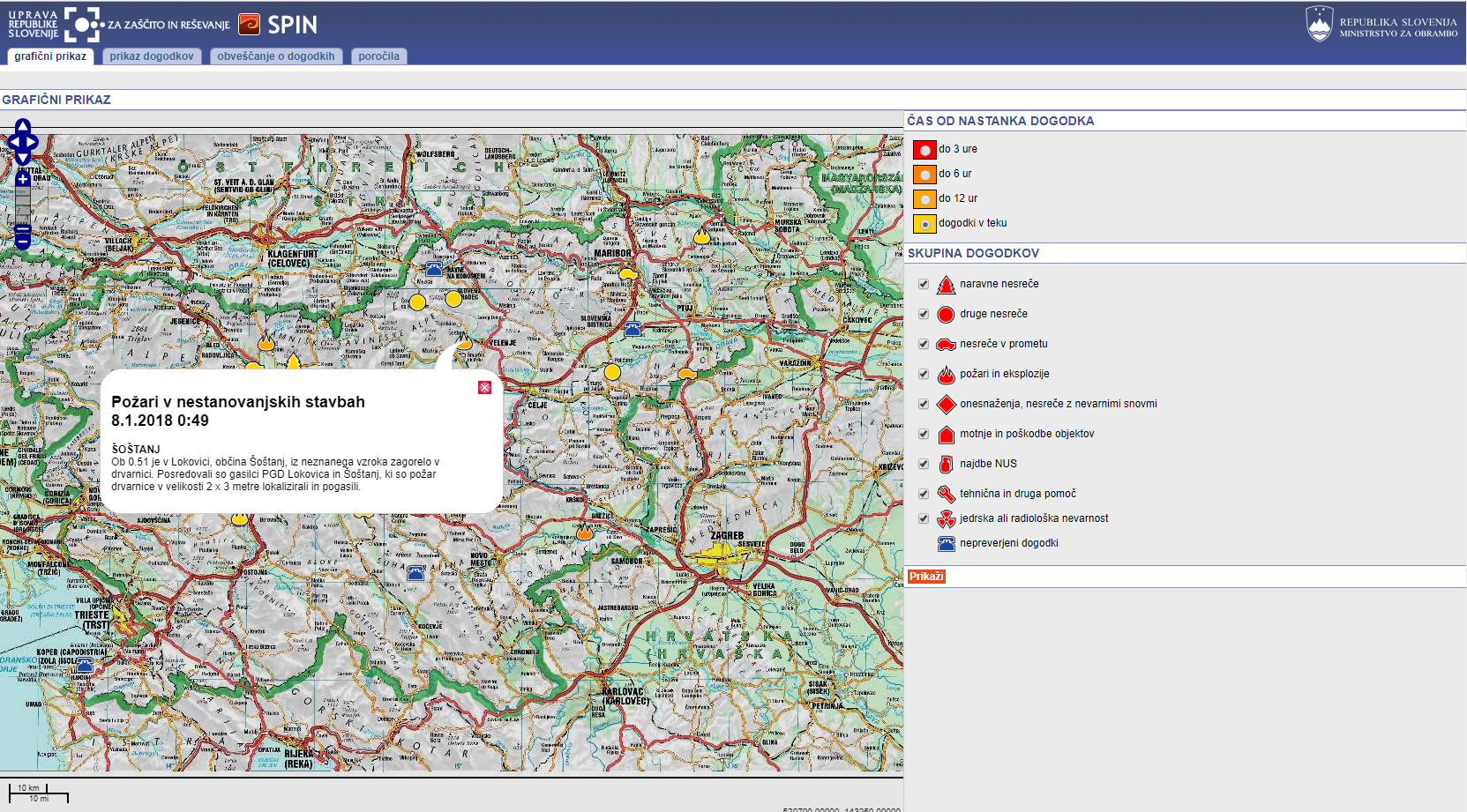Click the ČAS OD NASTANKA DOGODKA heading

pos(1000,121)
